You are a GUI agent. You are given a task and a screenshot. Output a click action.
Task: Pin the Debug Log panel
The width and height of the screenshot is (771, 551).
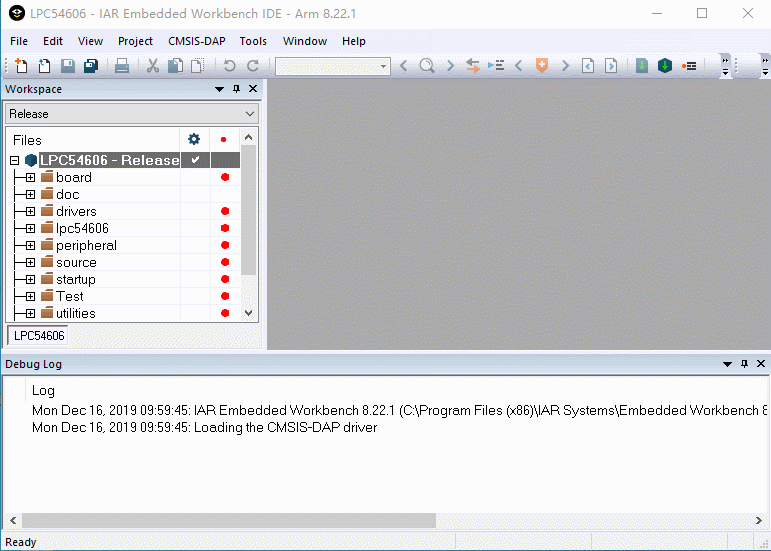click(x=744, y=364)
